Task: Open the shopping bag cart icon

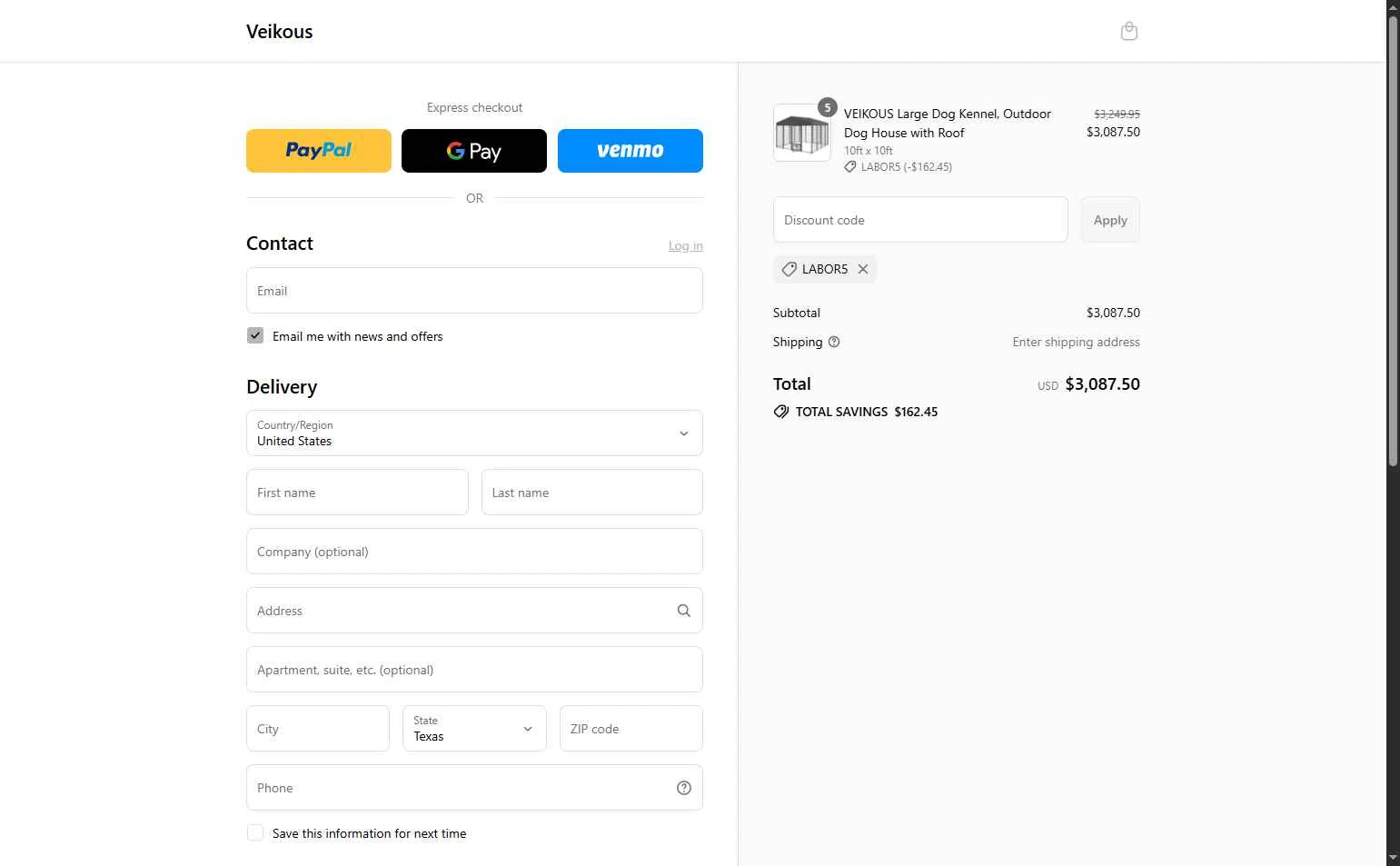Action: click(1128, 32)
